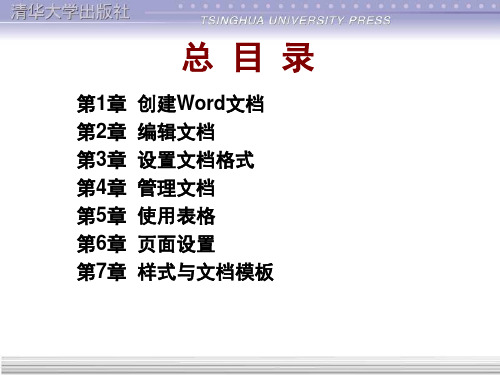
Task: Select the 管理文档 chapter entry
Action: coord(176,188)
